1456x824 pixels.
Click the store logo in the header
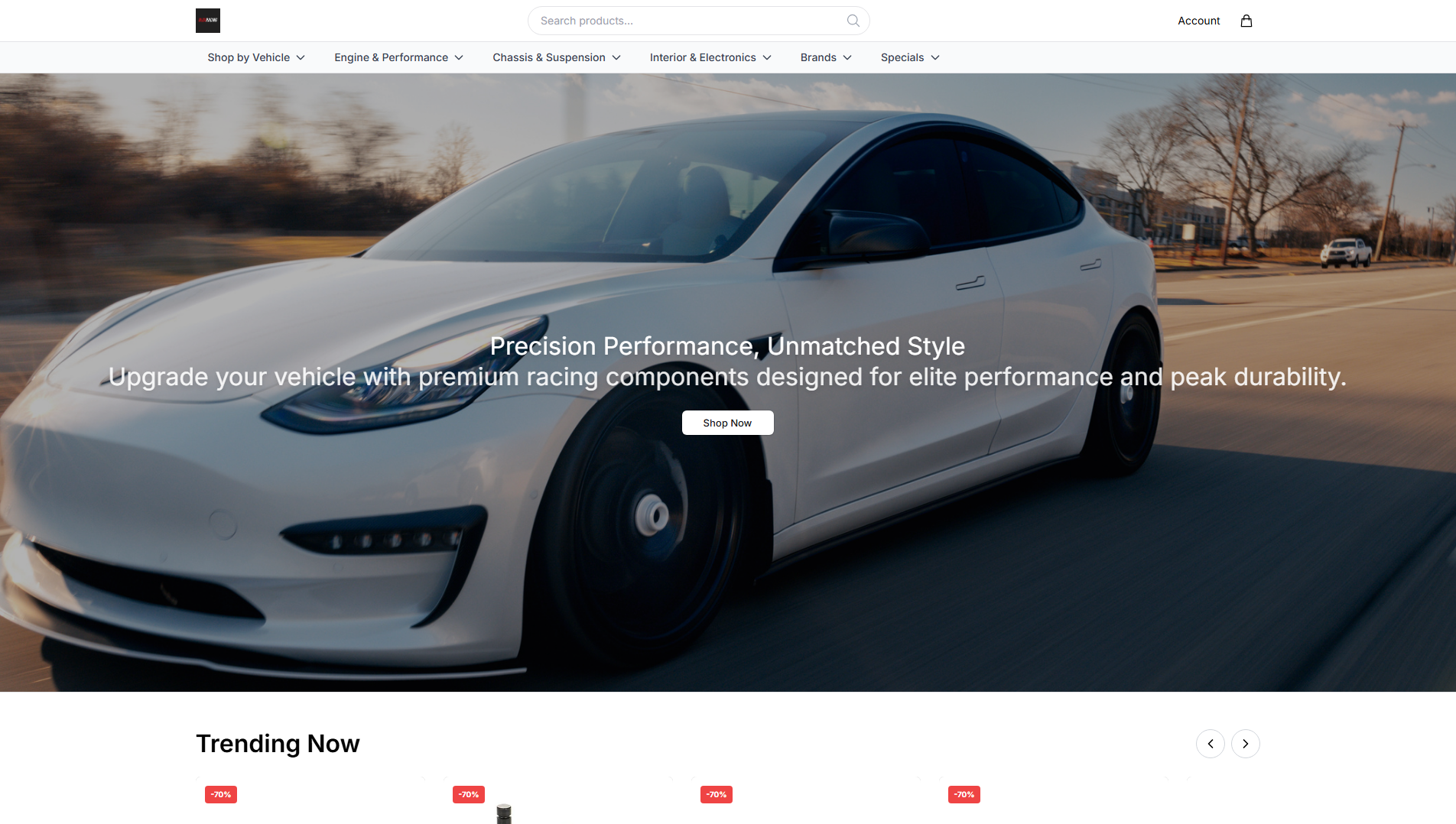coord(207,21)
